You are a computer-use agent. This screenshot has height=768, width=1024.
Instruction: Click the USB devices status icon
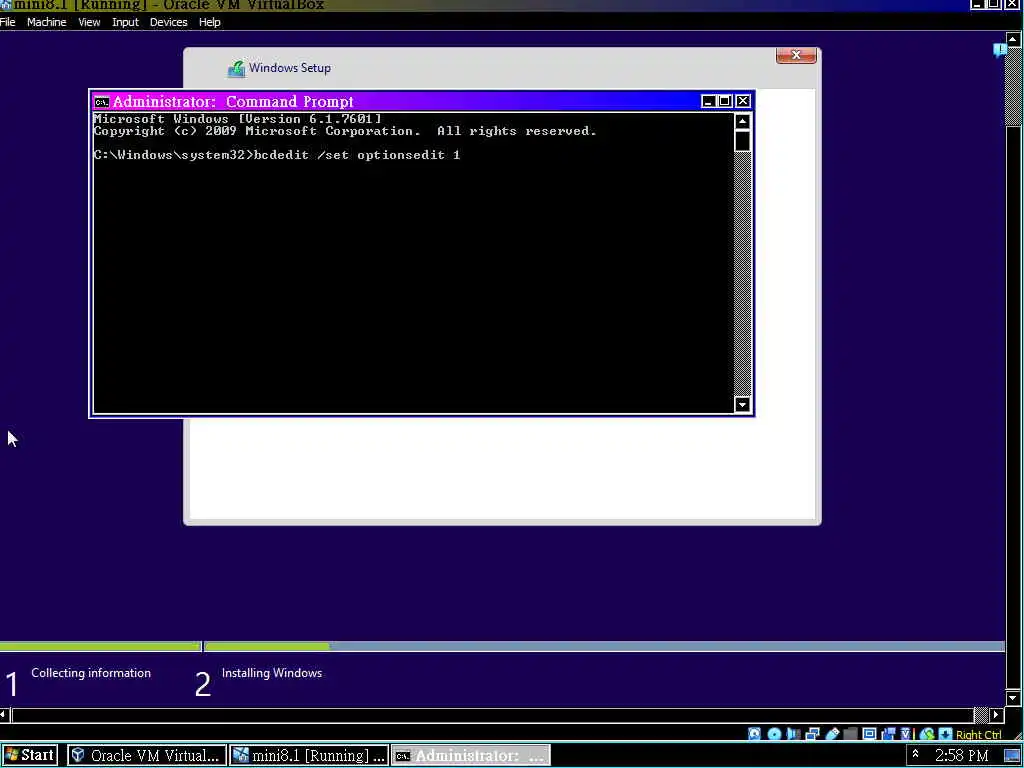[x=832, y=734]
